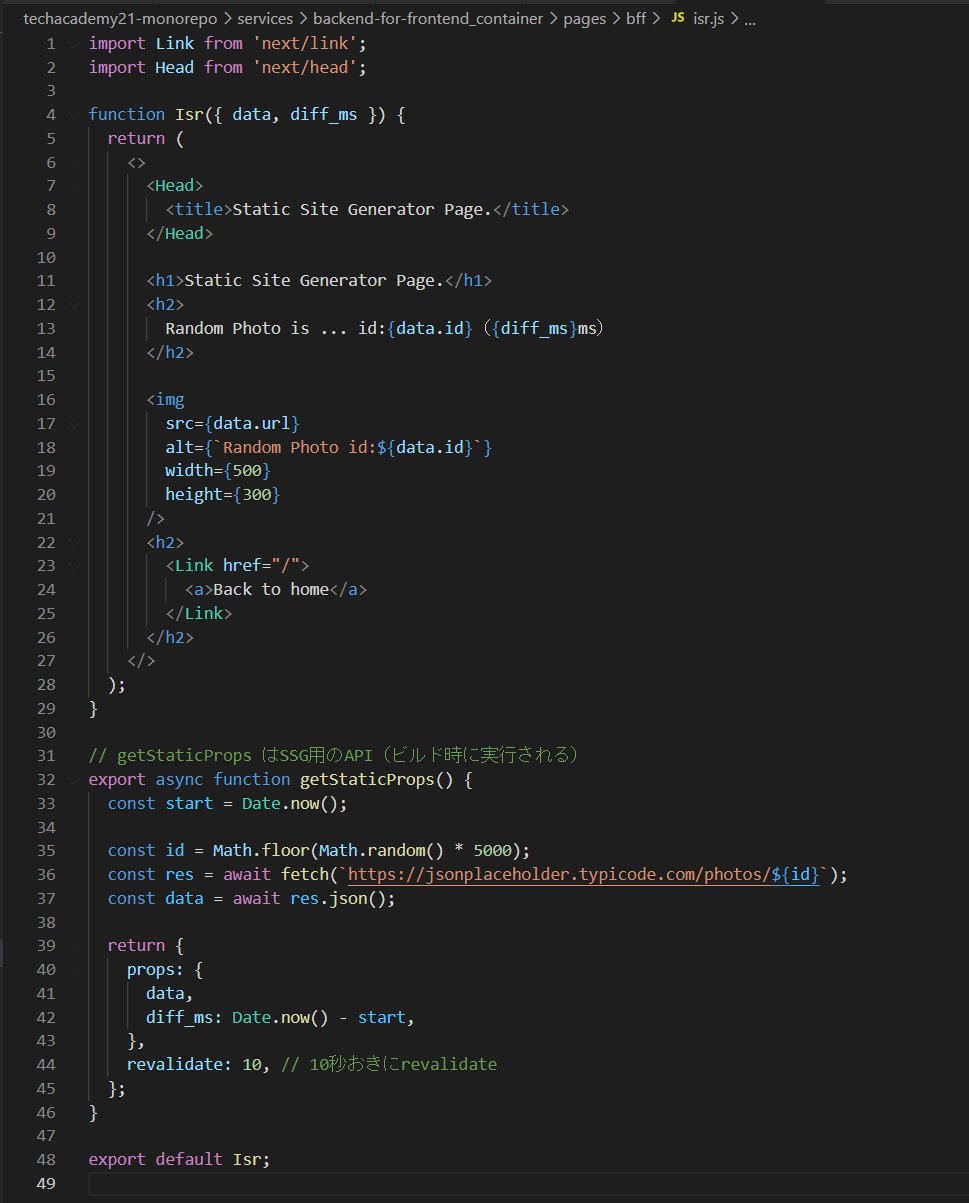Image resolution: width=969 pixels, height=1203 pixels.
Task: Select the bff breadcrumb folder
Action: pos(636,18)
